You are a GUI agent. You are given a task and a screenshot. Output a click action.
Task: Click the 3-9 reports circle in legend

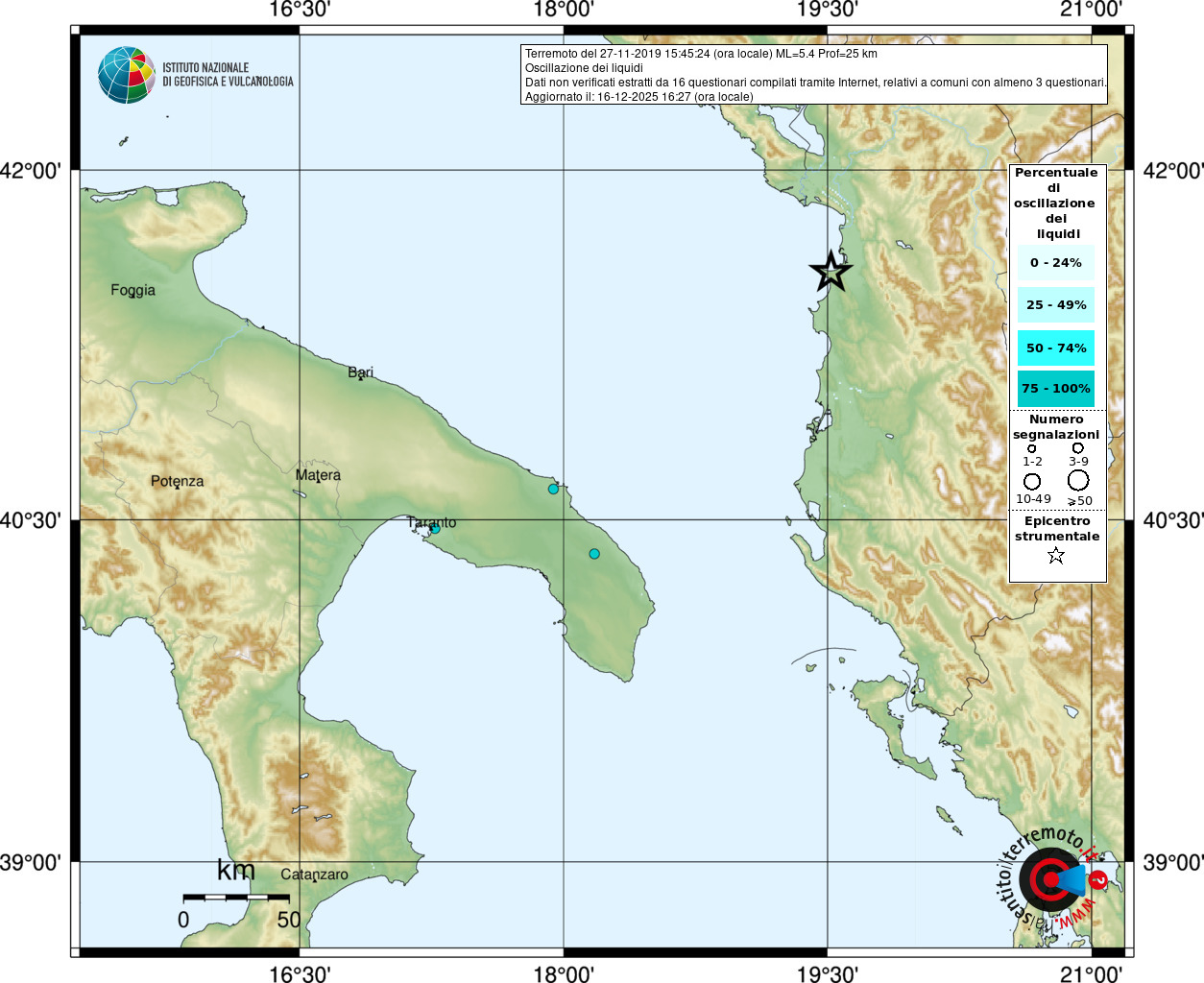click(1078, 448)
